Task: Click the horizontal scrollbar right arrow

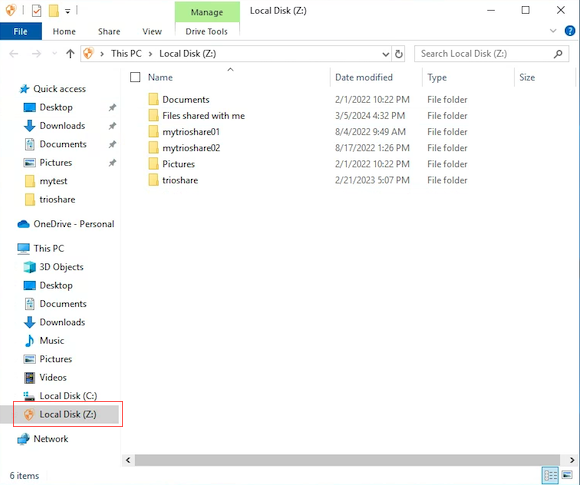Action: tap(572, 460)
